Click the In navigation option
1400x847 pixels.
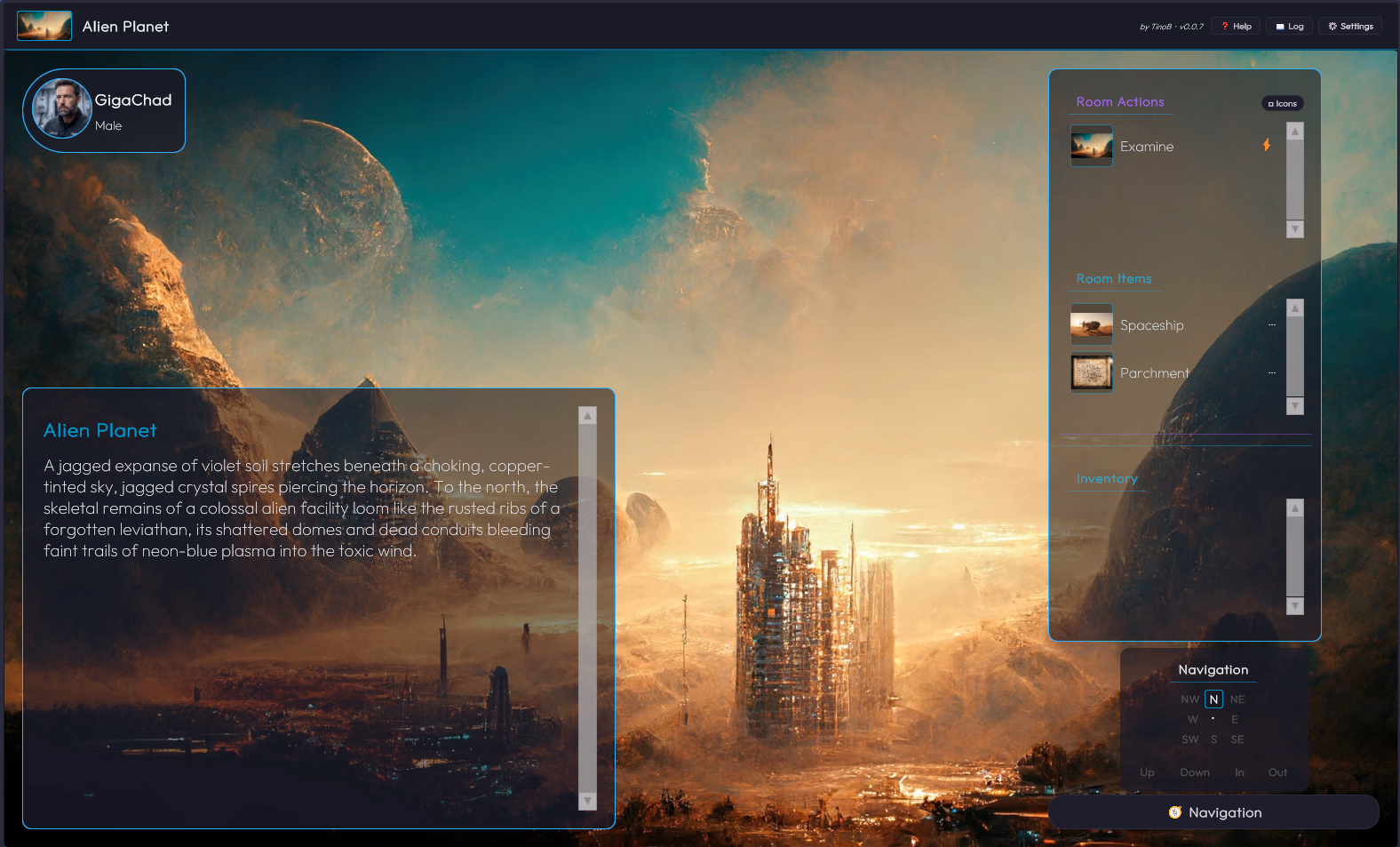pyautogui.click(x=1239, y=772)
